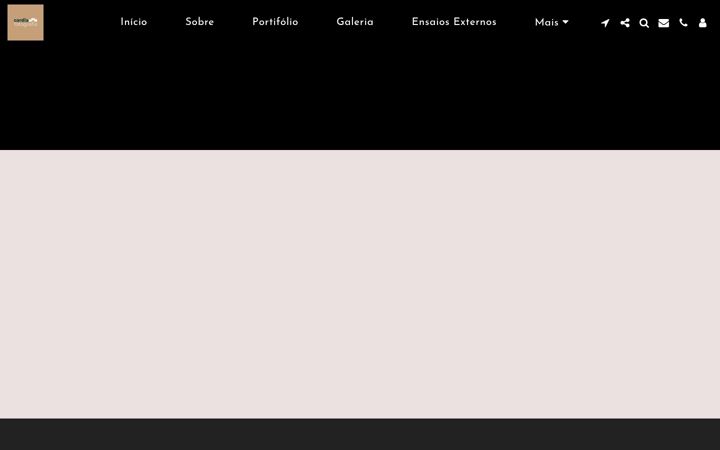The image size is (720, 450).
Task: Open the share icon
Action: [625, 23]
